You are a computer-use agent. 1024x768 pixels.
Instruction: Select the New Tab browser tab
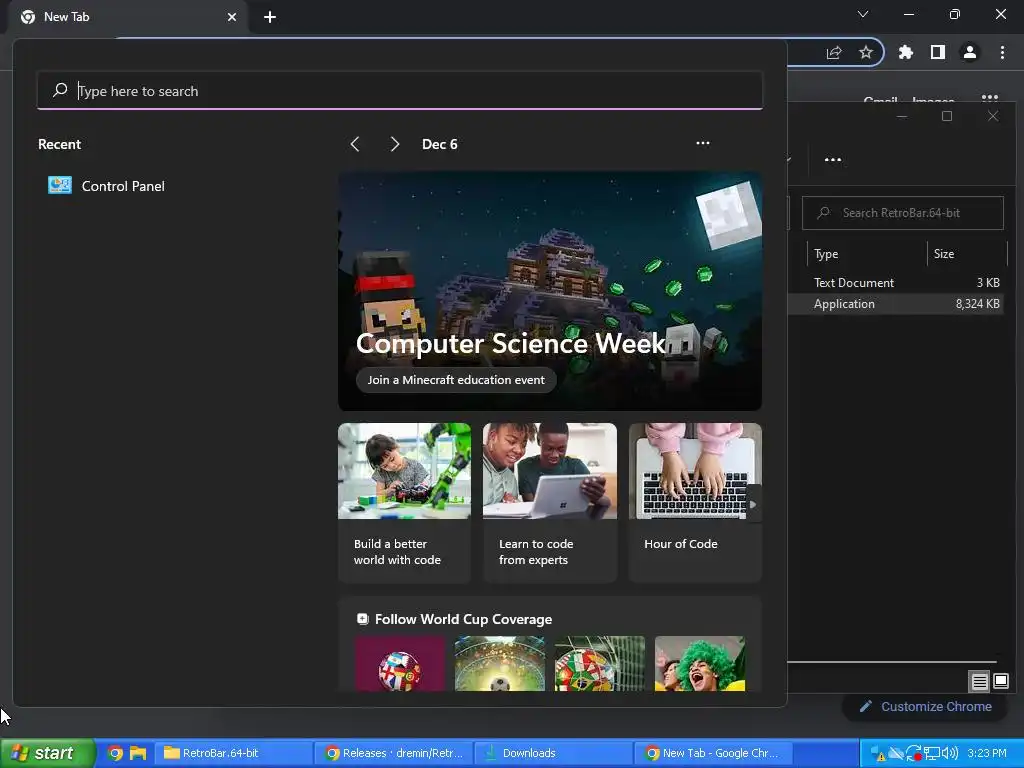click(129, 17)
